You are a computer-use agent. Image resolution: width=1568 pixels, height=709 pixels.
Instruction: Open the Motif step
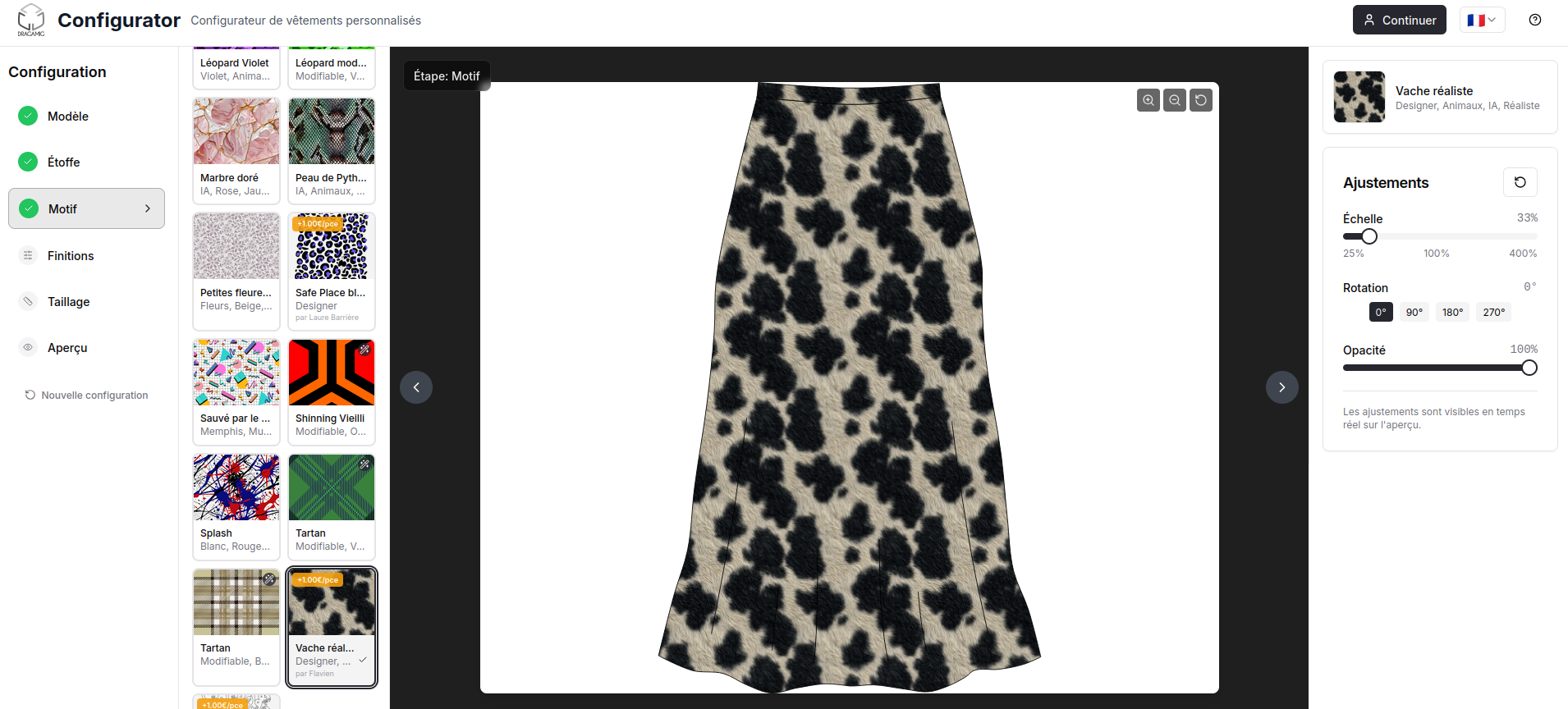coord(86,208)
